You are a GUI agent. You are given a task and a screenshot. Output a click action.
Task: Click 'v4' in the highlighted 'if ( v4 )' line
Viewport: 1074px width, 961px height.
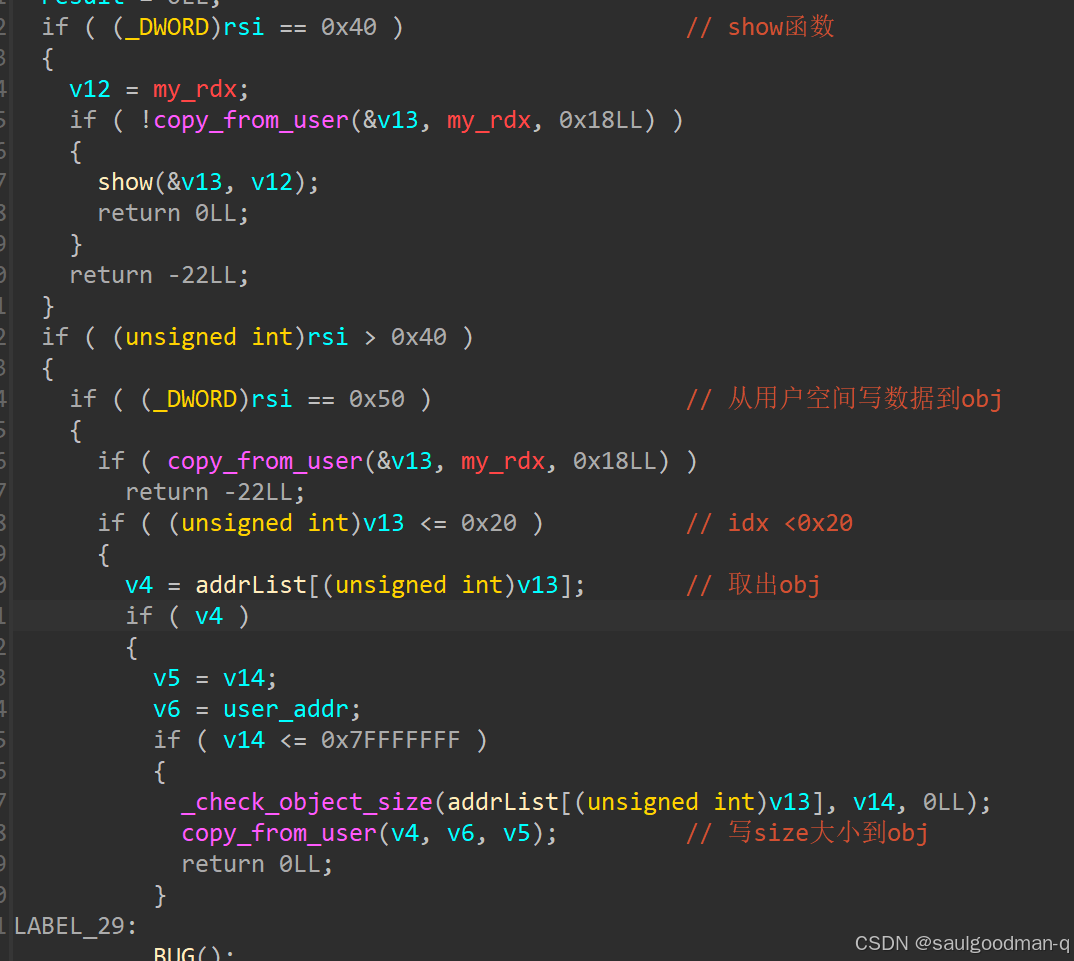click(x=209, y=616)
